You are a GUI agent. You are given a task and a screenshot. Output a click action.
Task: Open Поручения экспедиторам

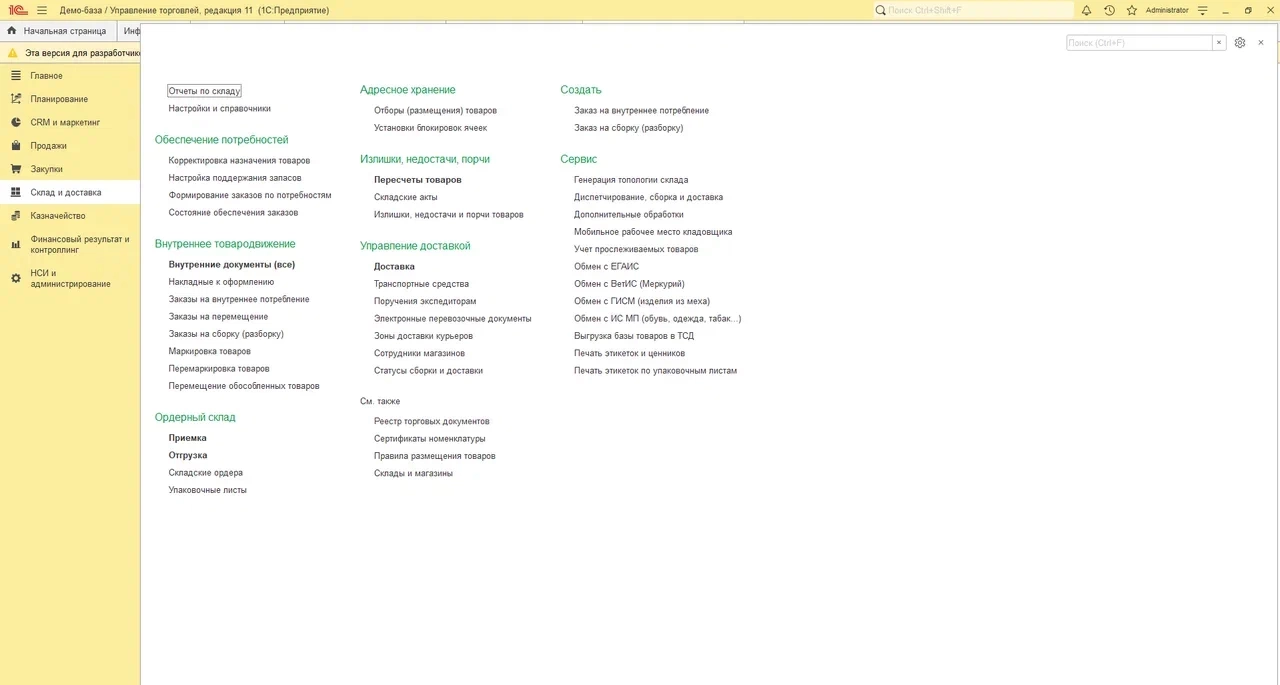425,301
